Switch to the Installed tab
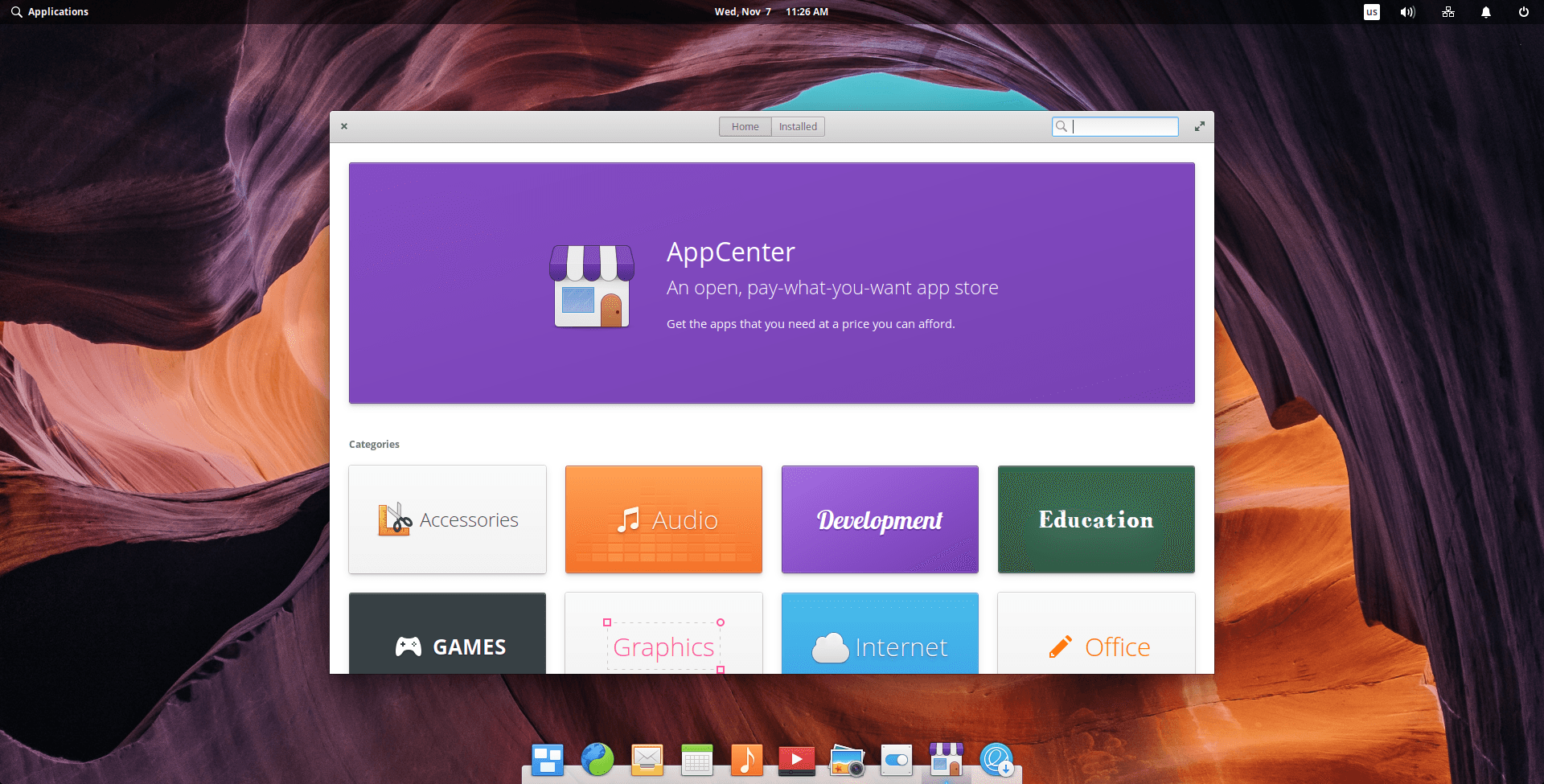 coord(798,126)
